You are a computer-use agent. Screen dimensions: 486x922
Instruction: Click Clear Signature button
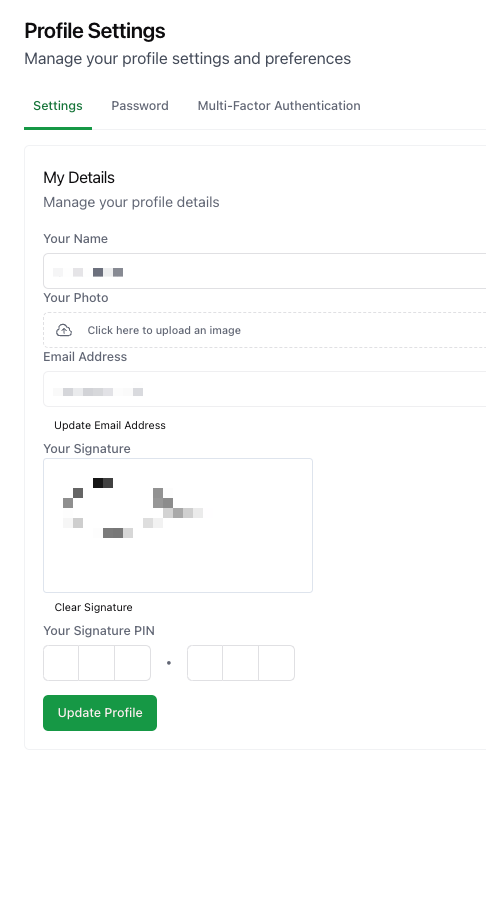[93, 607]
